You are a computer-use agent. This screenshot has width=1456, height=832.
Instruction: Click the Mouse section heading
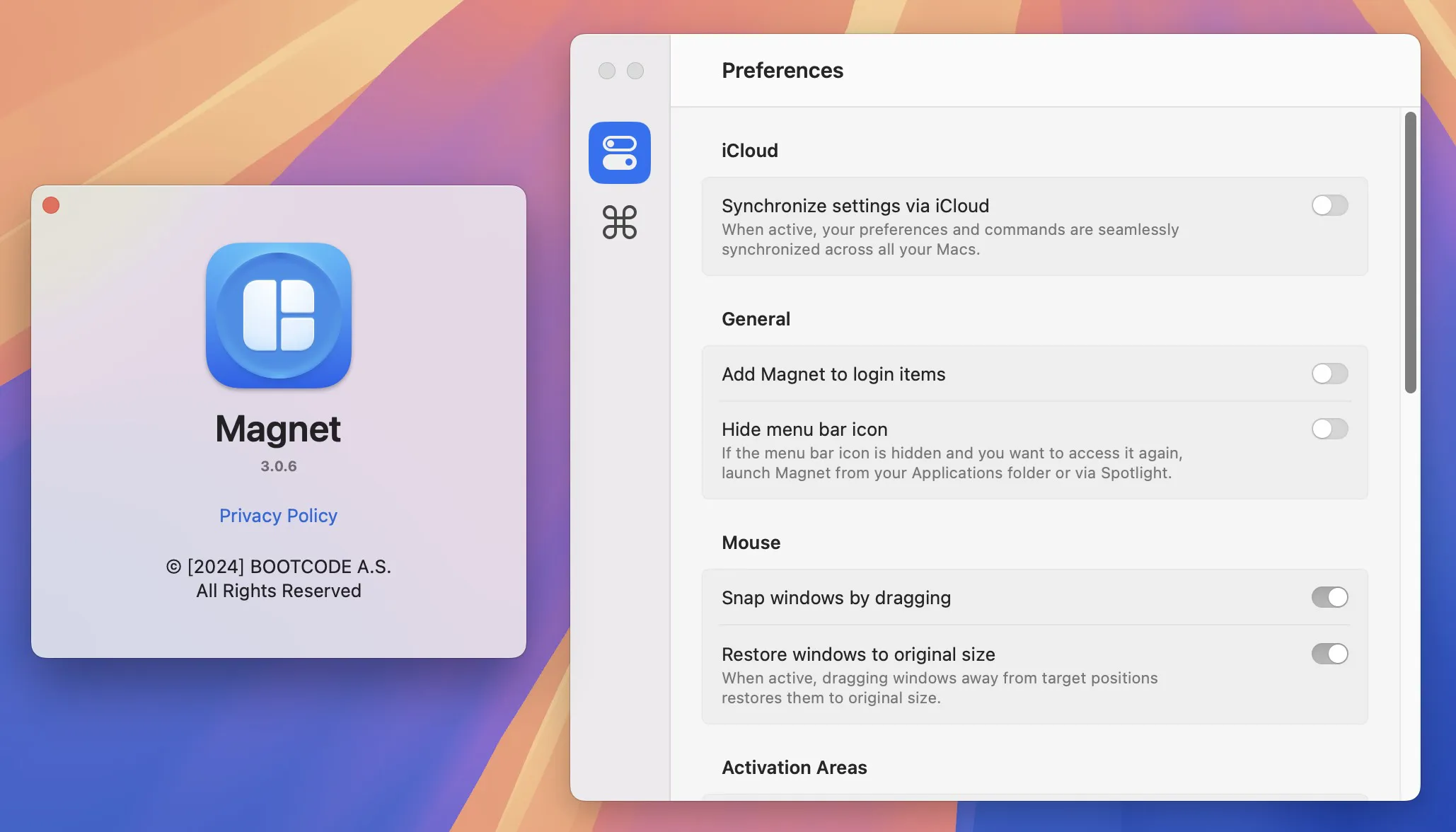click(751, 543)
